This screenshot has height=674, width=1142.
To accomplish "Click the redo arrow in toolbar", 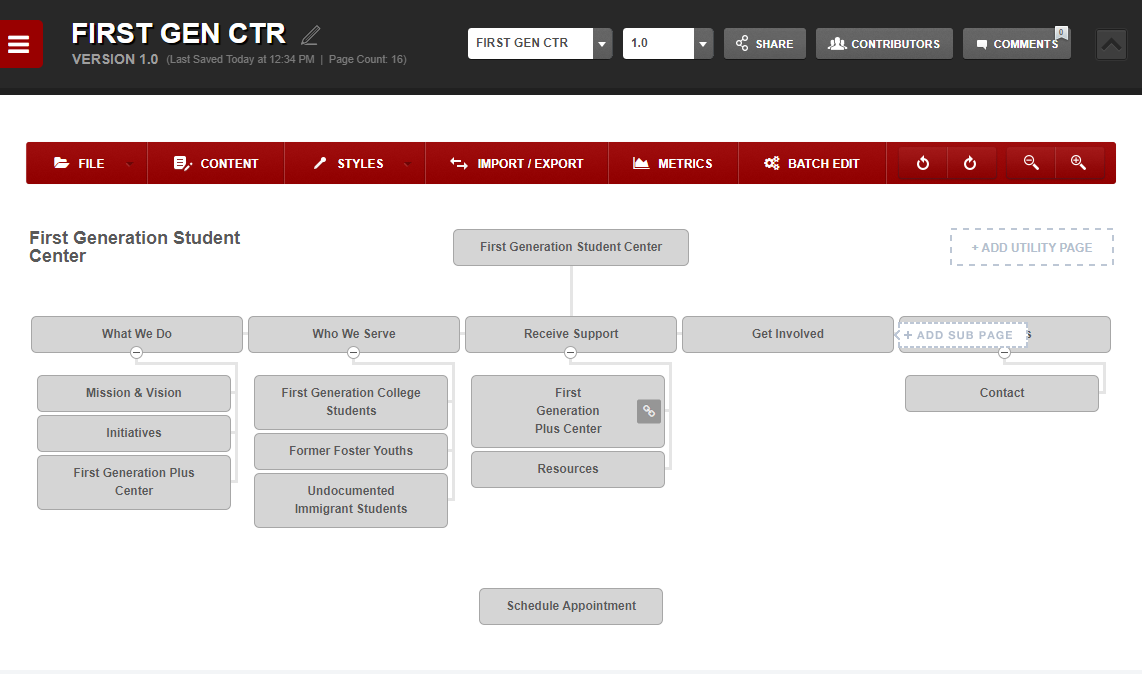I will [x=970, y=163].
